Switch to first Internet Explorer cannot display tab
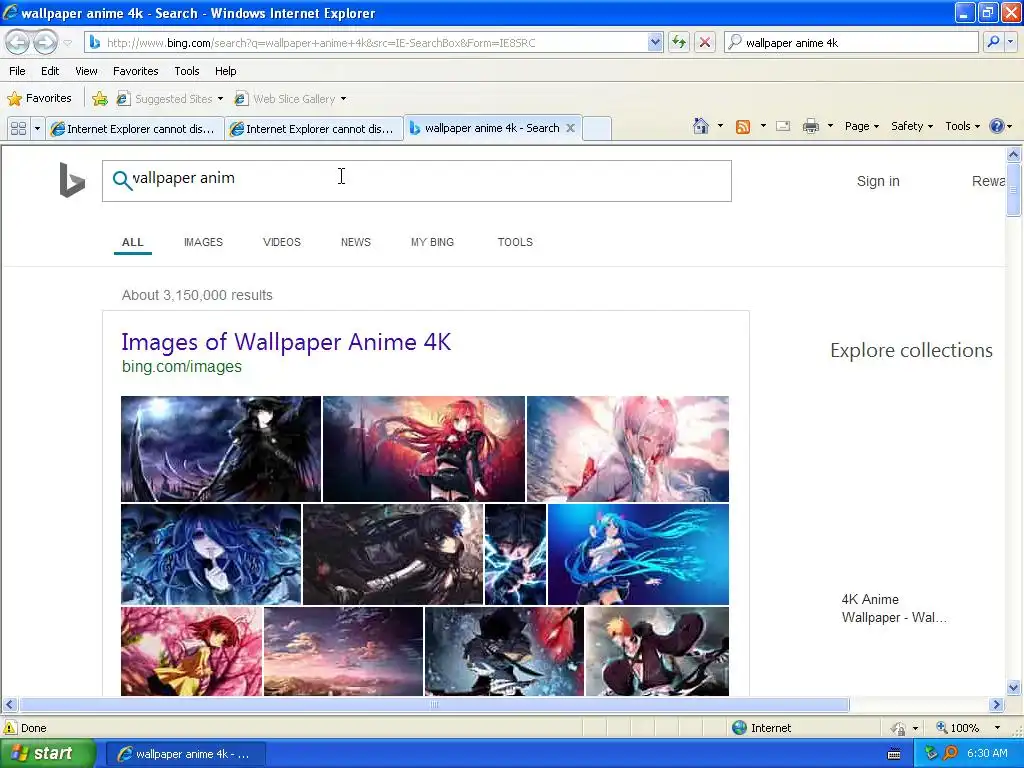Screen dimensions: 1024x768 pos(135,129)
